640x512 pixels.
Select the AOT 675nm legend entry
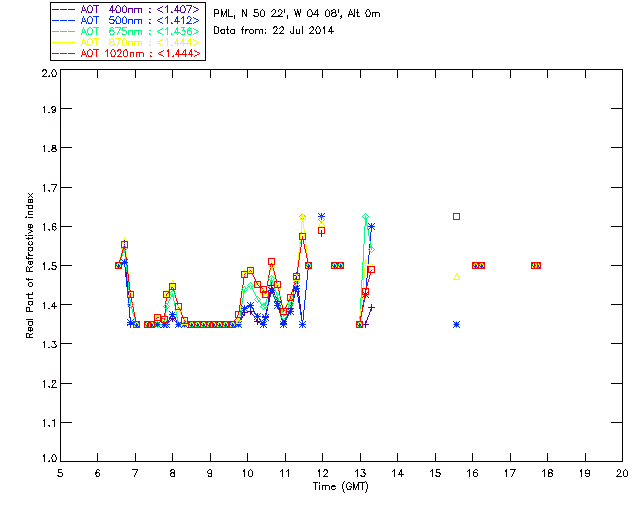(127, 31)
